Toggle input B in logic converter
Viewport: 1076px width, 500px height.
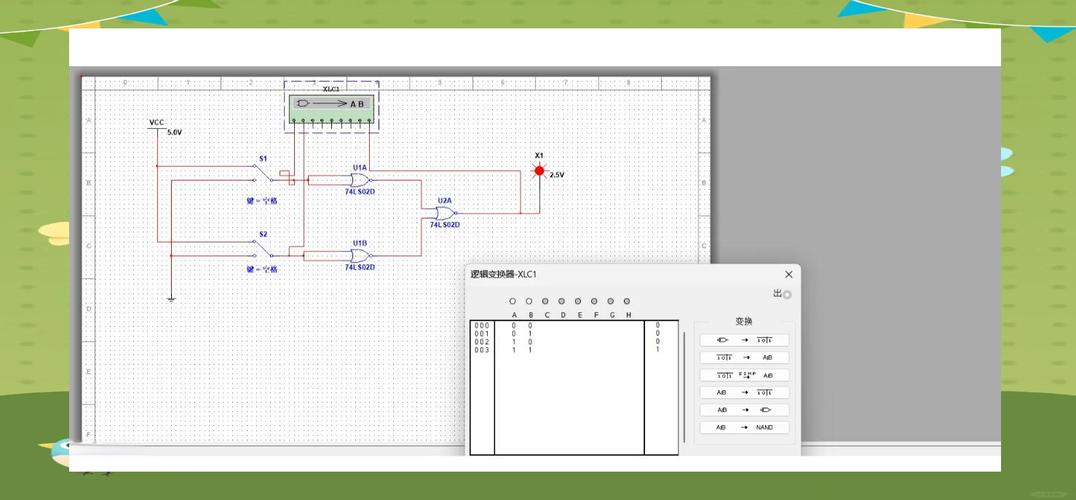[529, 301]
